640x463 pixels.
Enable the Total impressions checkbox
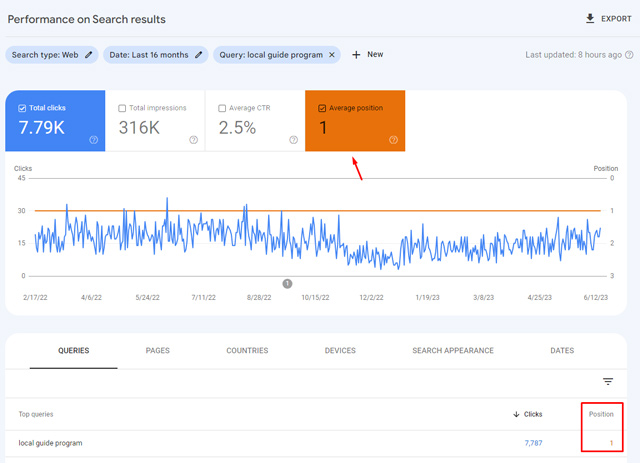122,108
